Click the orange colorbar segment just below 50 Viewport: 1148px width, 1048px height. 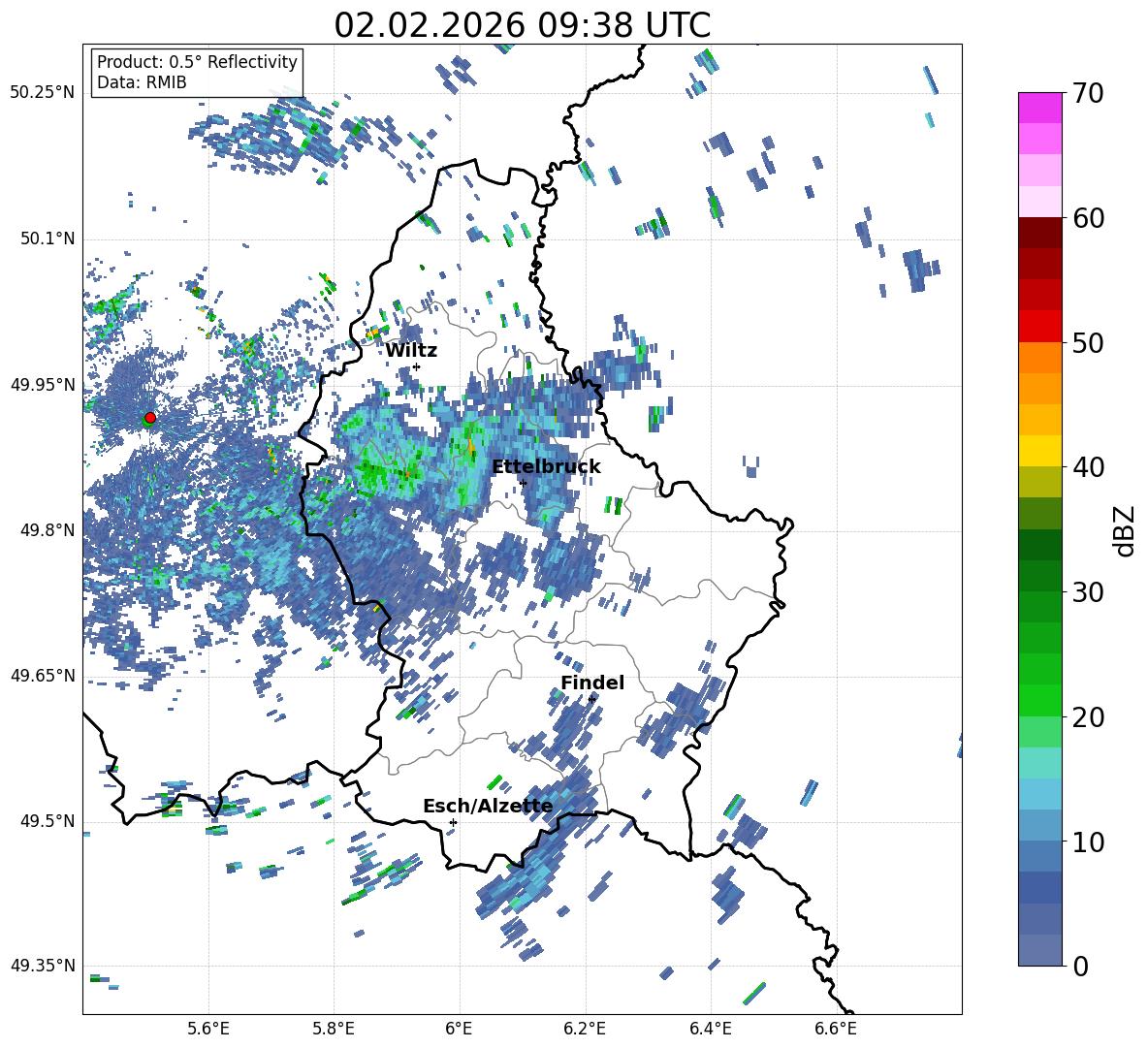(1039, 358)
